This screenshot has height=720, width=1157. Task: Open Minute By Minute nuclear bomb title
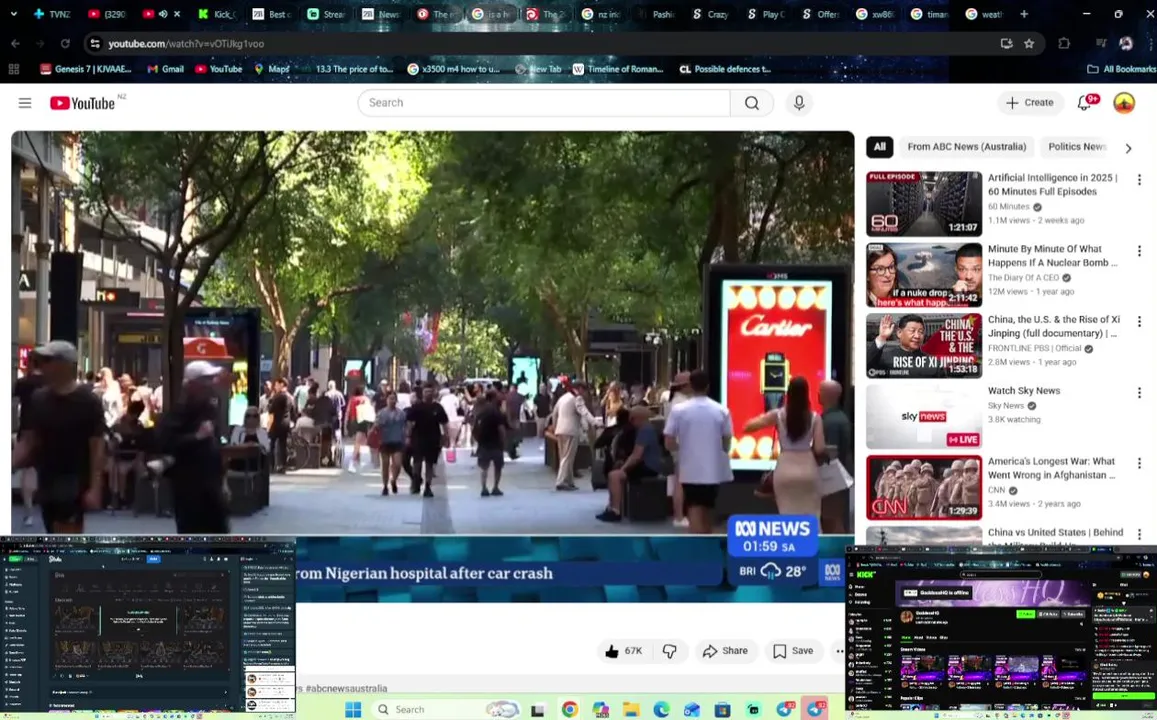pos(1053,256)
